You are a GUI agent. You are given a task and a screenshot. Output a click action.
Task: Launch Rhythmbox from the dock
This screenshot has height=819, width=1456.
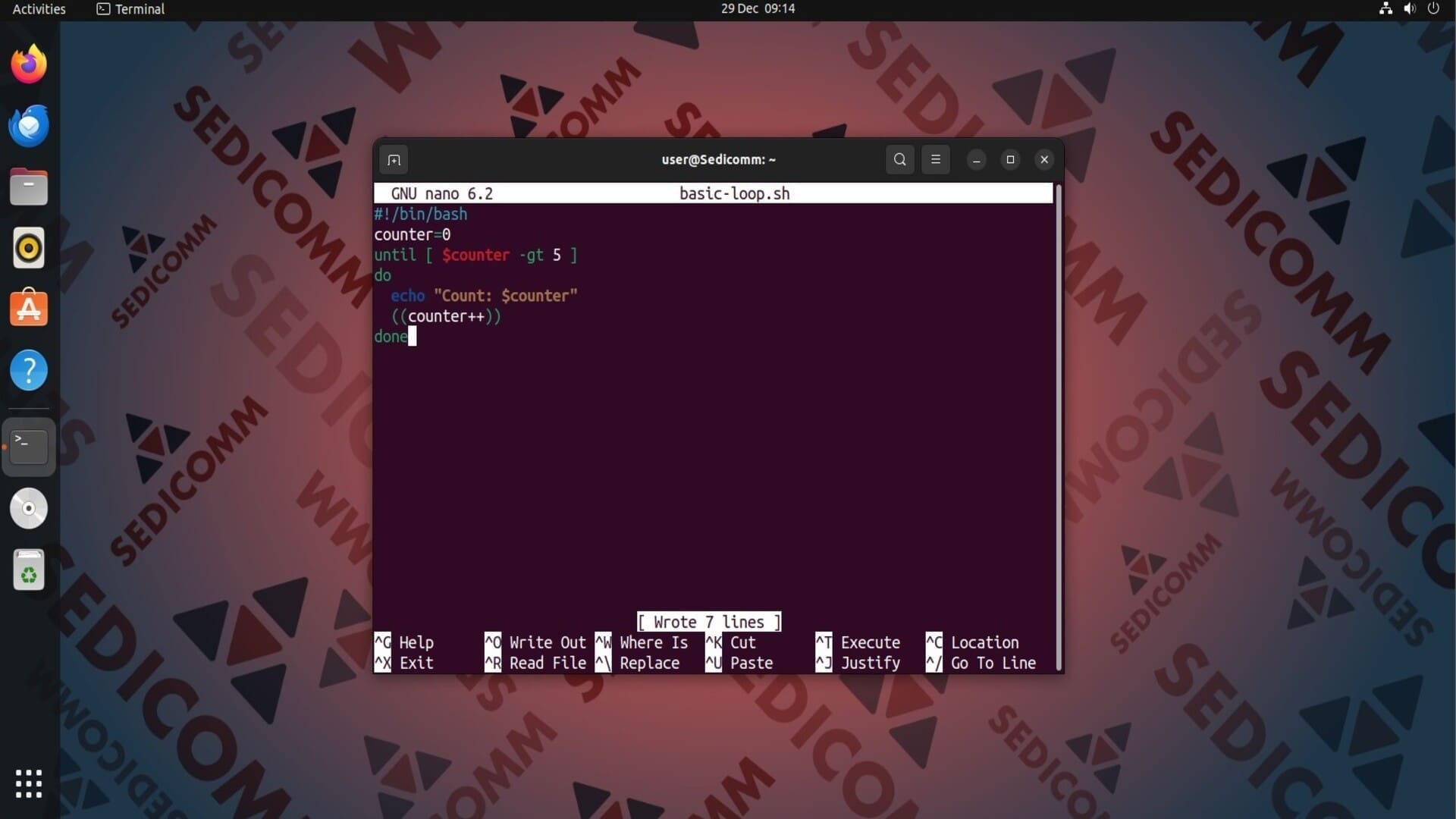(x=29, y=249)
